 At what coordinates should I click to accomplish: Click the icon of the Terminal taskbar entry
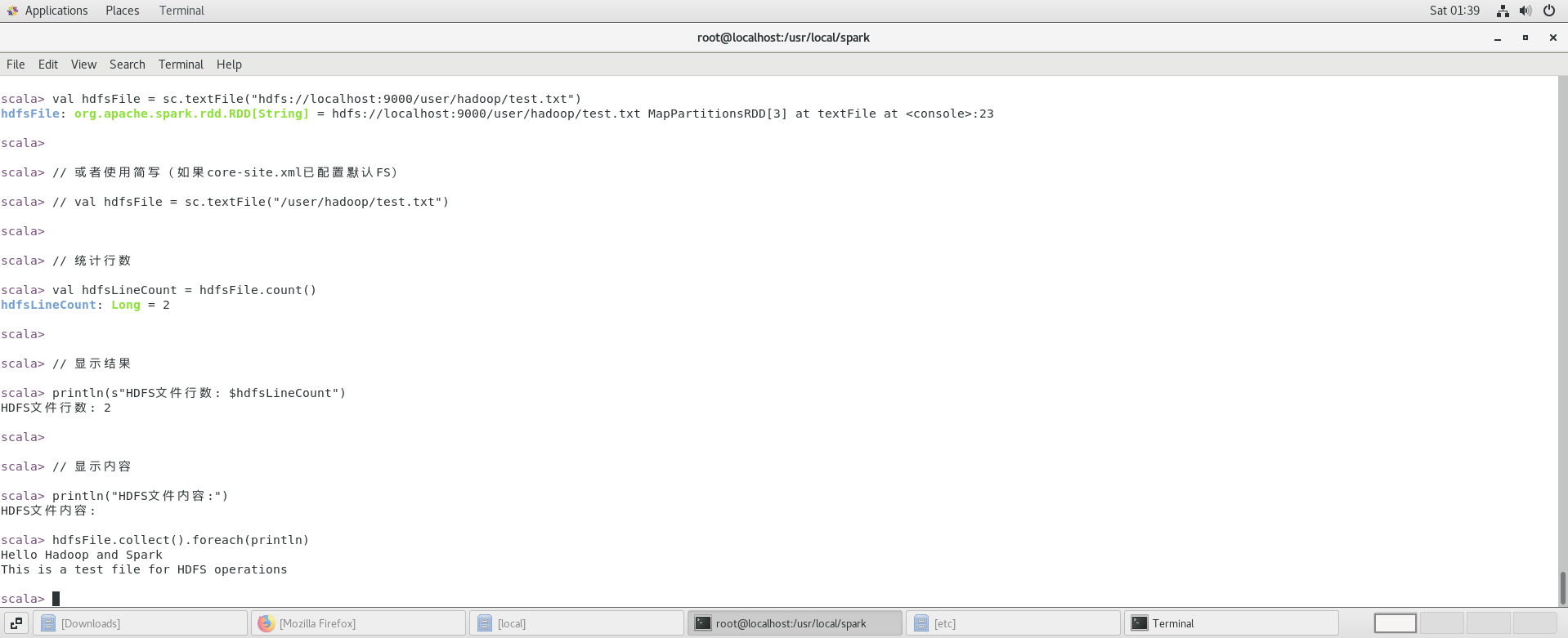point(1140,623)
